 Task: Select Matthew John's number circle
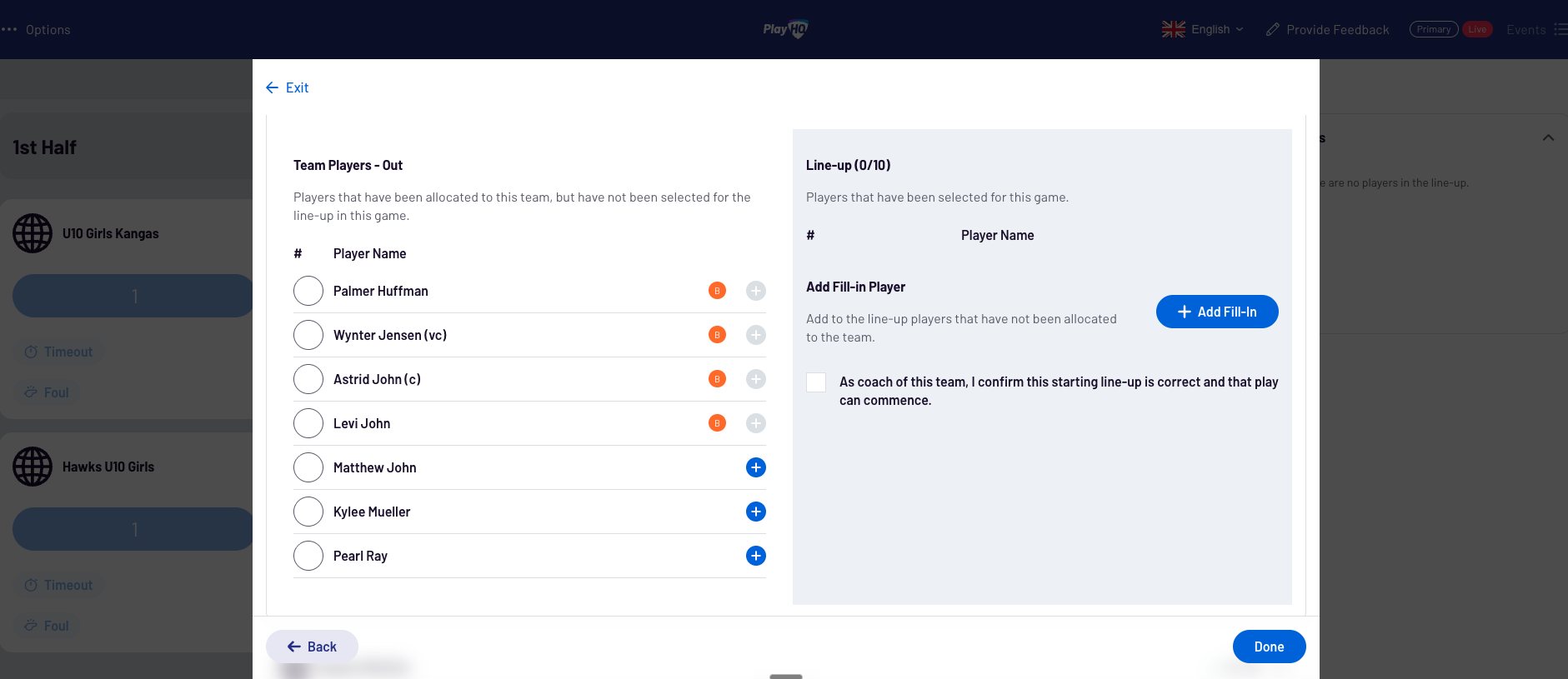(308, 467)
